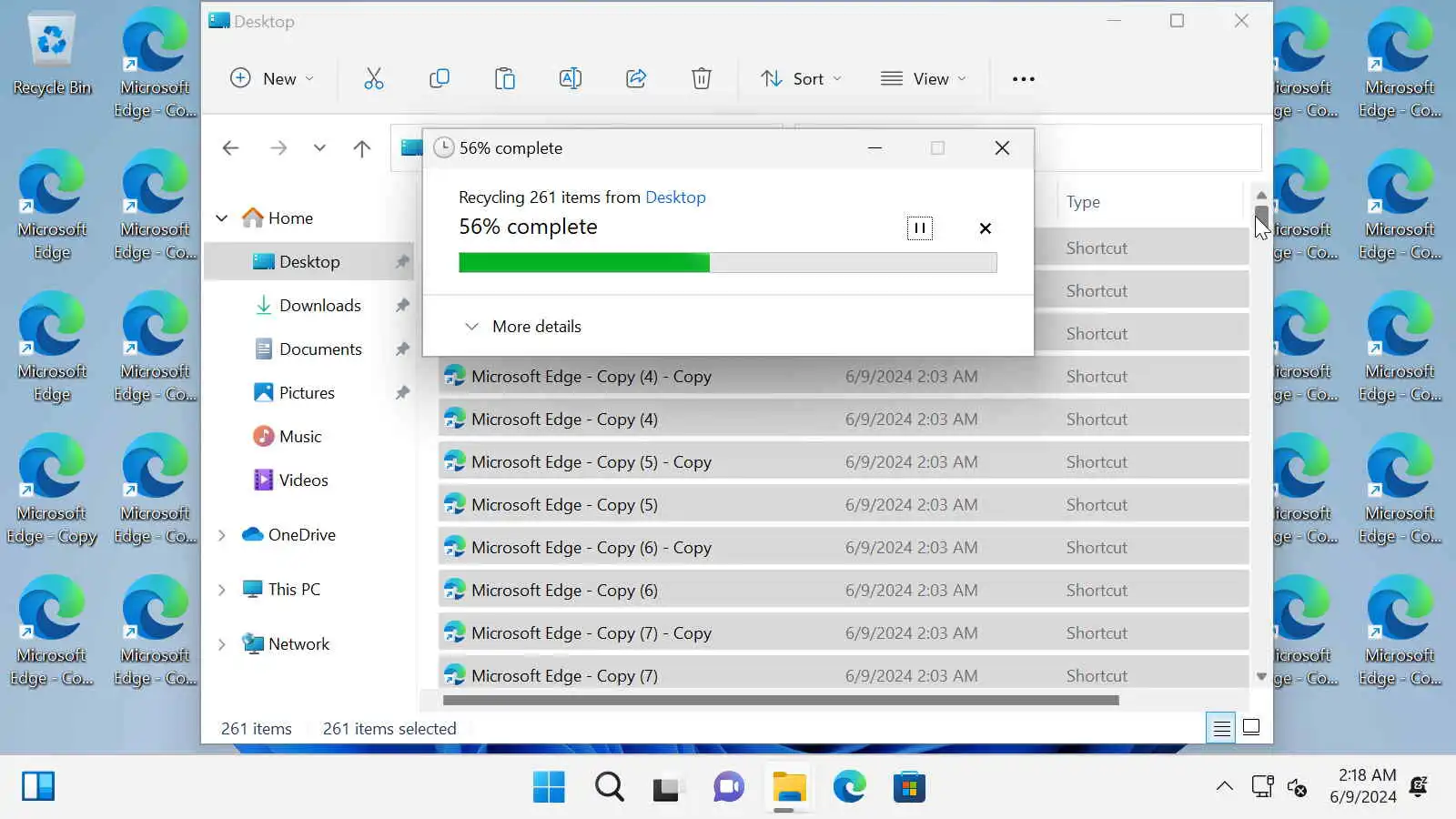Open Microsoft Store from the taskbar
1456x819 pixels.
[x=909, y=787]
